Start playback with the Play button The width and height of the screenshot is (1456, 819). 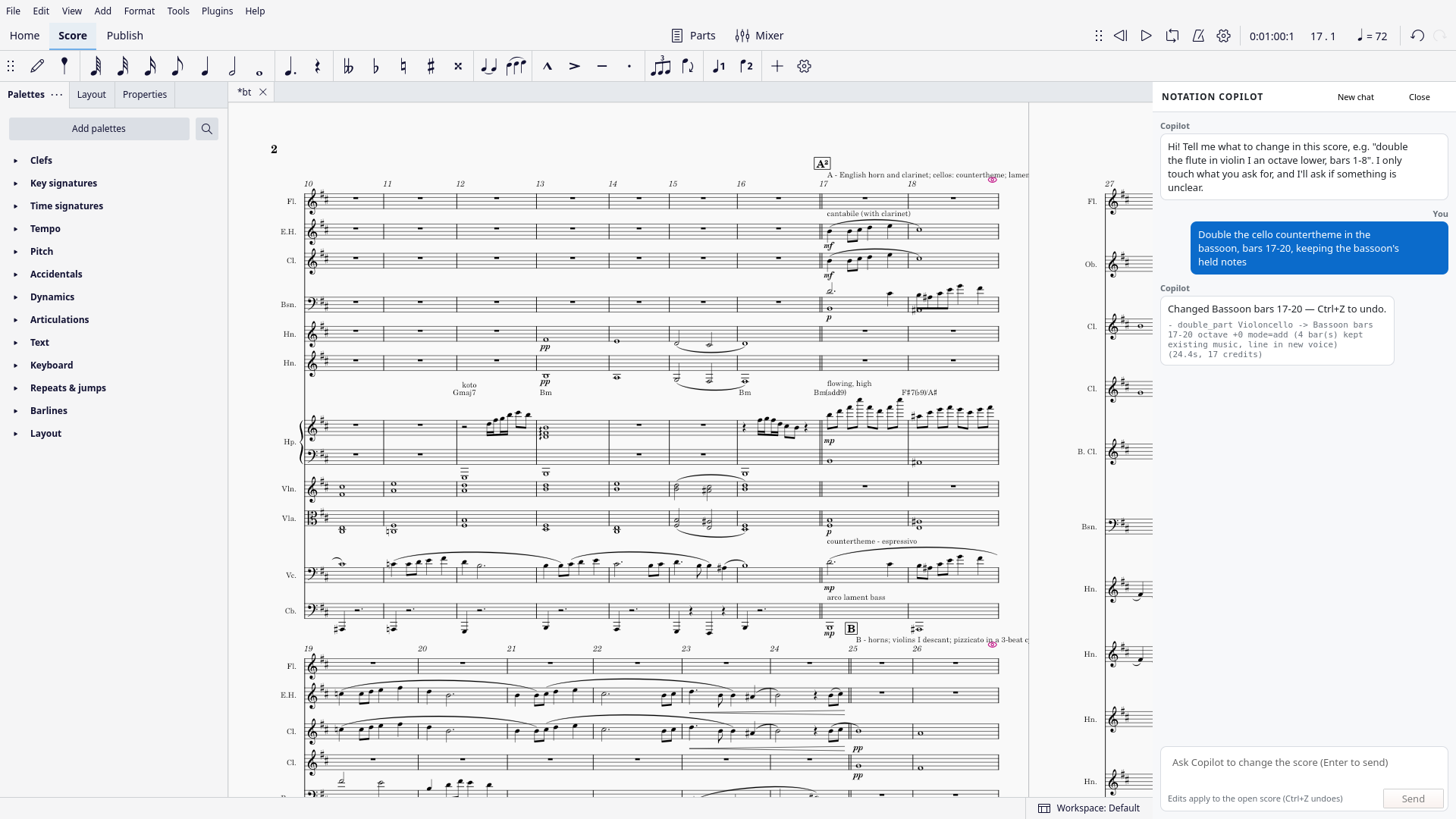(1147, 36)
